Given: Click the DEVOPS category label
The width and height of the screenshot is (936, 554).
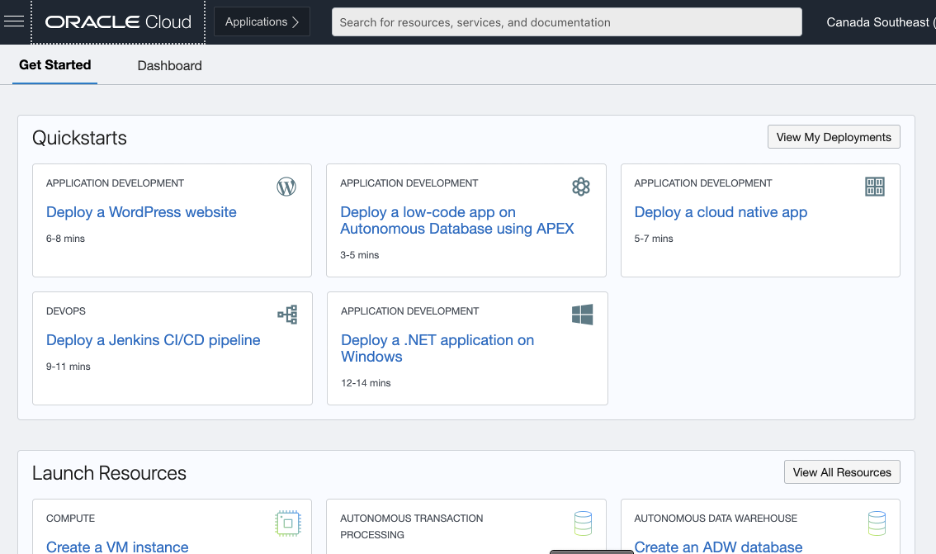Looking at the screenshot, I should (66, 311).
